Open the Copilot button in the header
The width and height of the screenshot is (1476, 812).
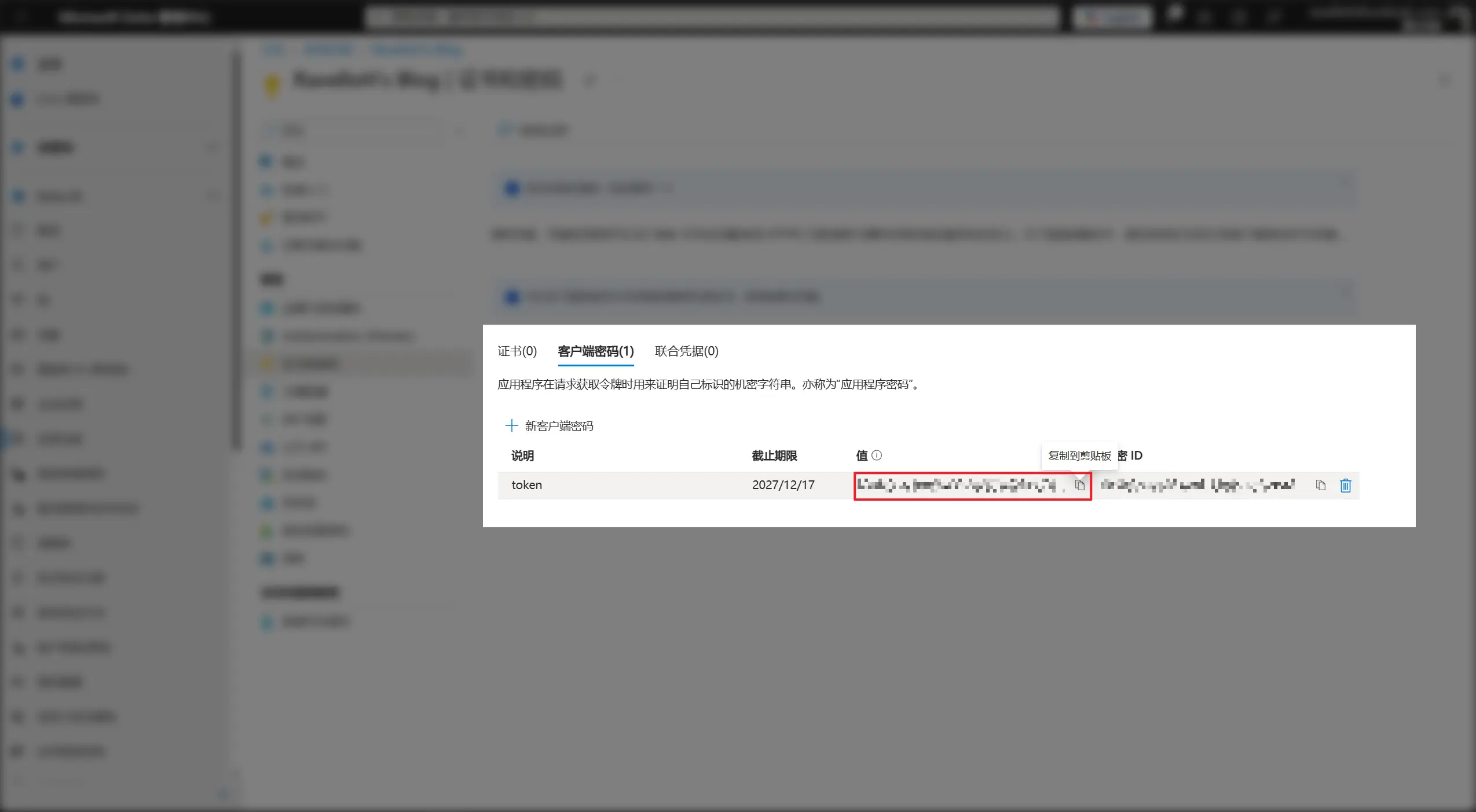tap(1111, 17)
